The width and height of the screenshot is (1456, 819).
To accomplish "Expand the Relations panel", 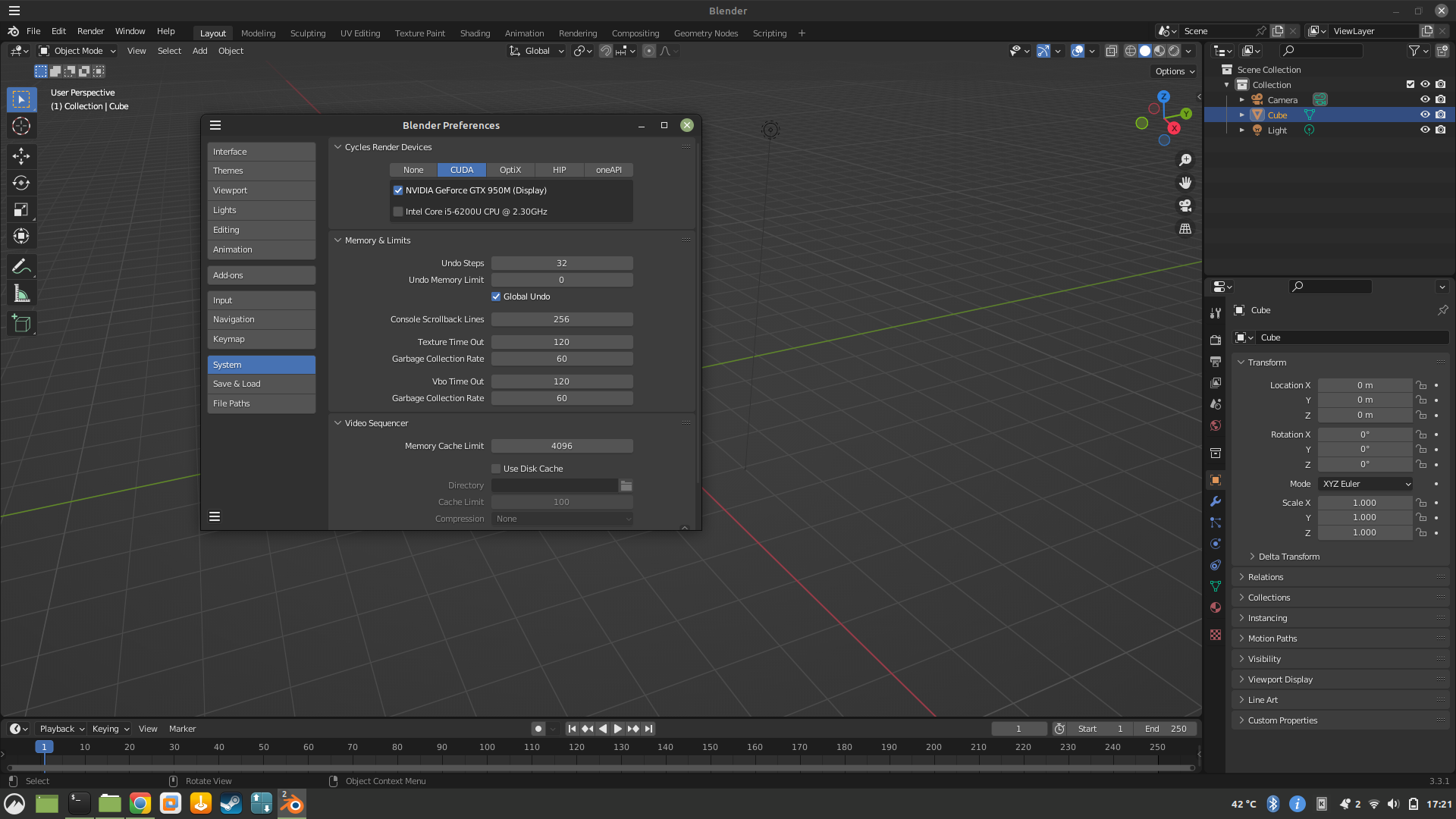I will (1265, 577).
